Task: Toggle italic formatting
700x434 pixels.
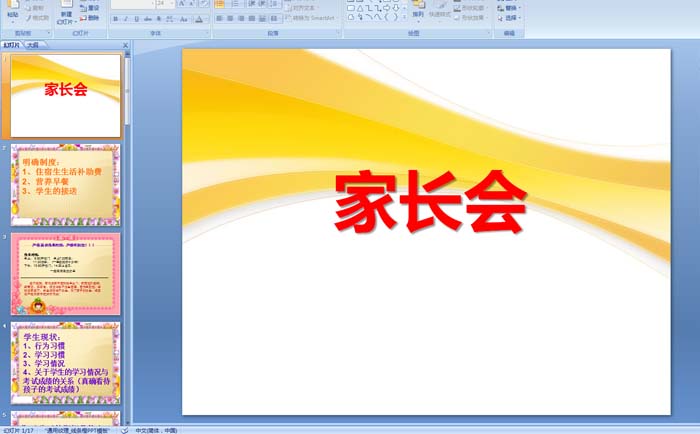Action: click(126, 19)
